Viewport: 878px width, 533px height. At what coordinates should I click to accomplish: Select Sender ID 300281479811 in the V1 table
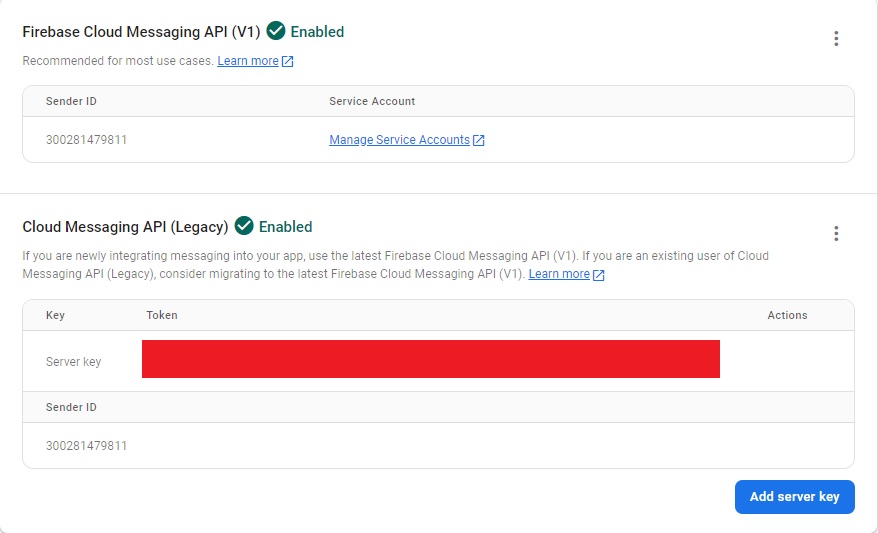(86, 139)
